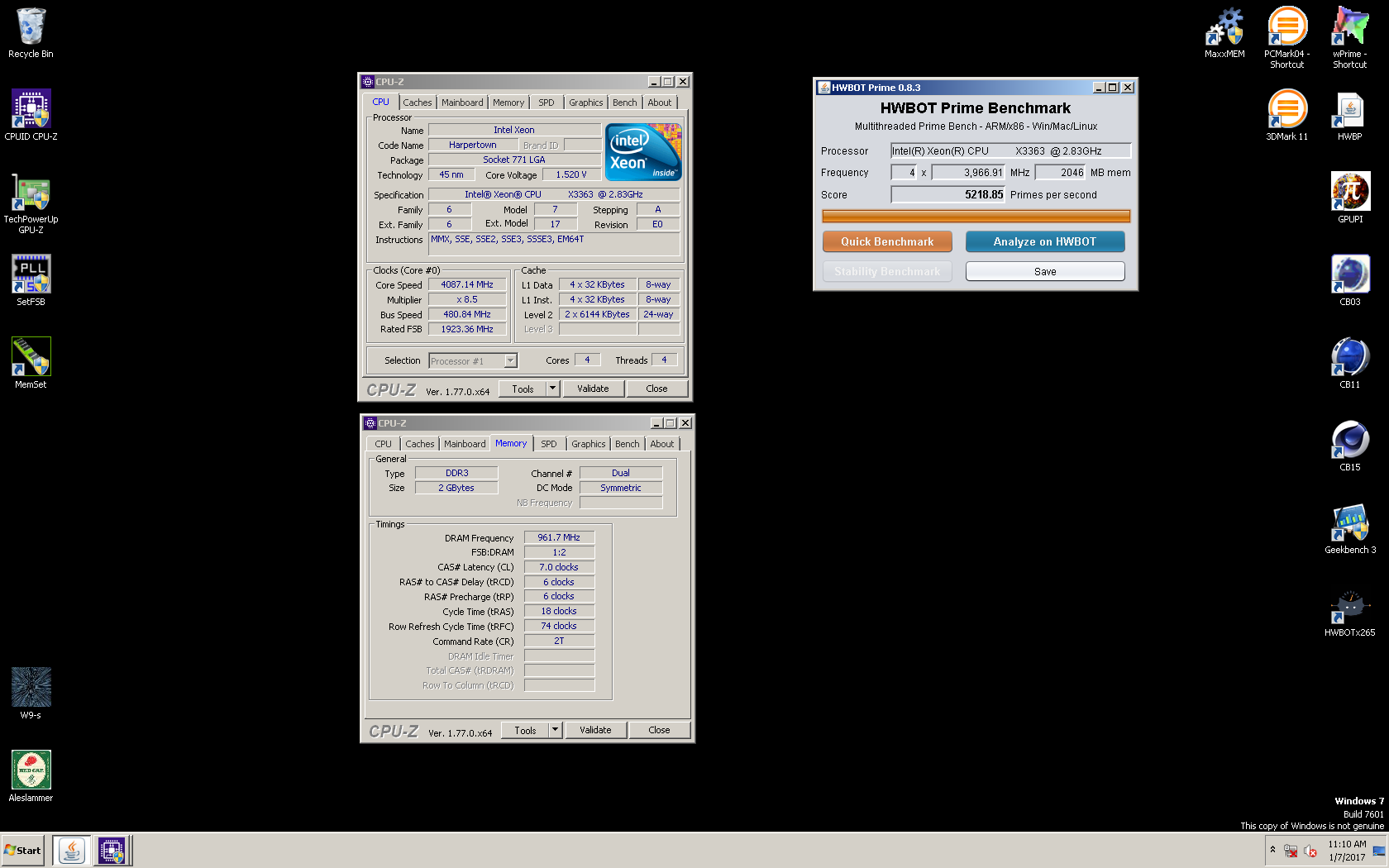The image size is (1389, 868).
Task: Click Tools button in top CPU-Z
Action: (x=523, y=389)
